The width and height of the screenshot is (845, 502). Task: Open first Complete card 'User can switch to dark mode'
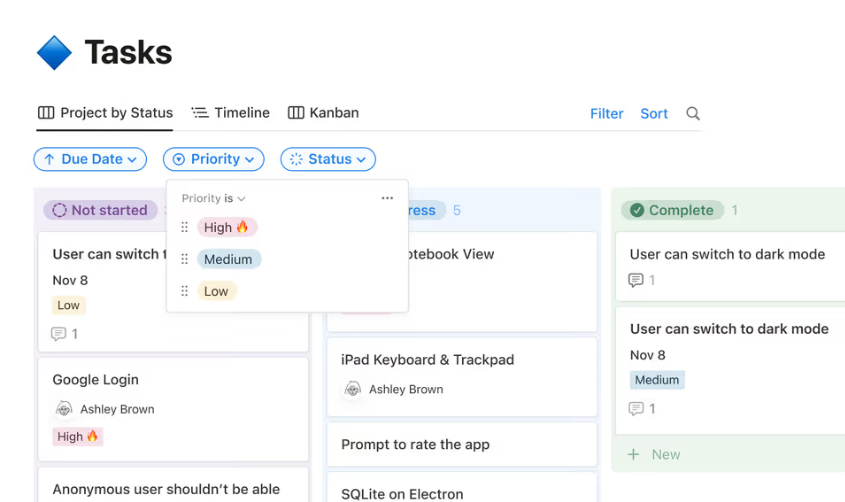730,266
